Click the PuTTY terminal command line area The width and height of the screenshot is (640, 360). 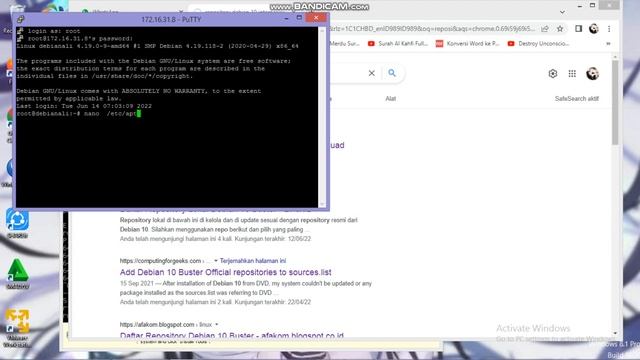point(78,113)
